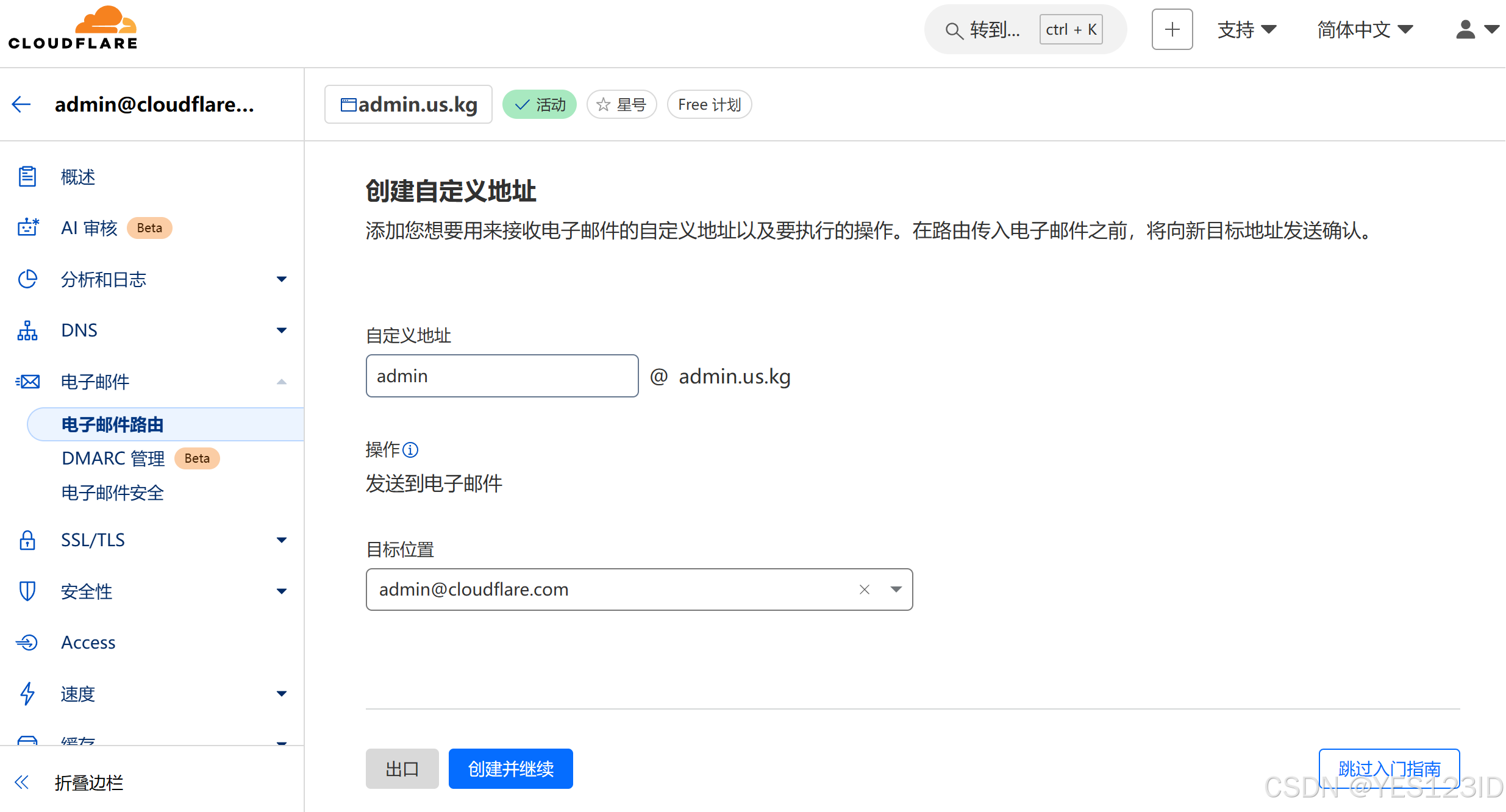This screenshot has height=812, width=1506.
Task: Open the 概述 overview sidebar icon
Action: [x=27, y=177]
